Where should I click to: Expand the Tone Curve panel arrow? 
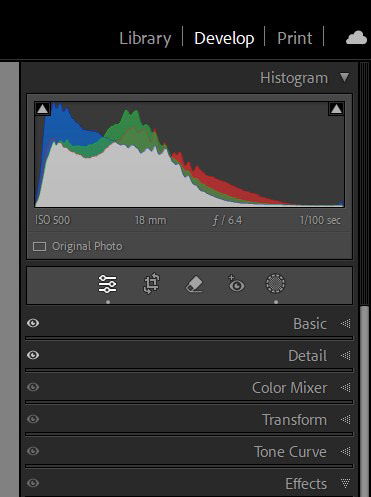click(346, 451)
